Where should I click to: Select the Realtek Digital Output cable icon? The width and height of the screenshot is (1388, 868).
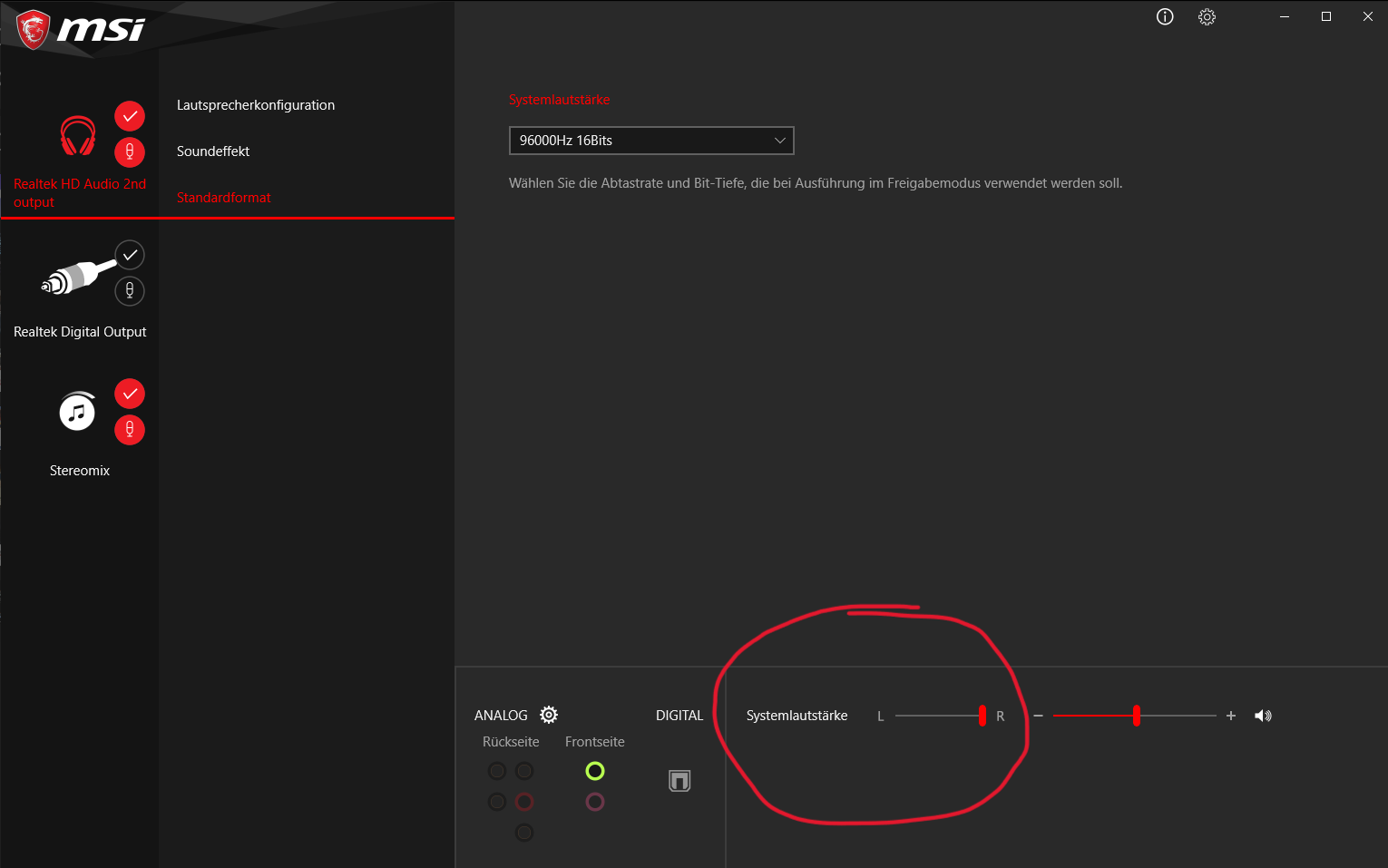[78, 276]
